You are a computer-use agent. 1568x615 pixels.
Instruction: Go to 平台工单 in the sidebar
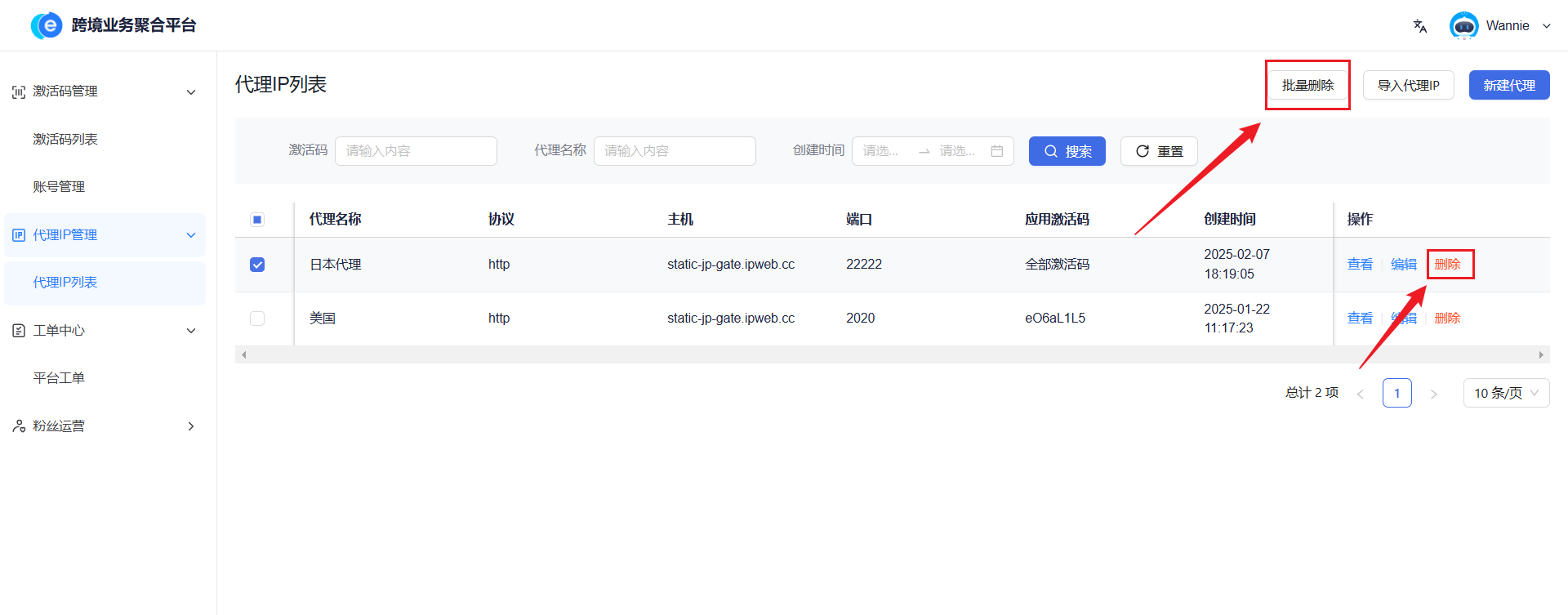(59, 378)
